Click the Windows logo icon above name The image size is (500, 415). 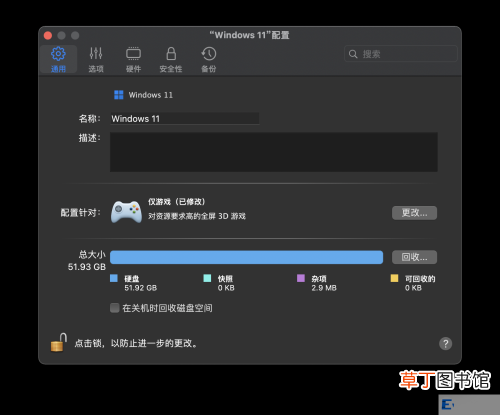(119, 95)
